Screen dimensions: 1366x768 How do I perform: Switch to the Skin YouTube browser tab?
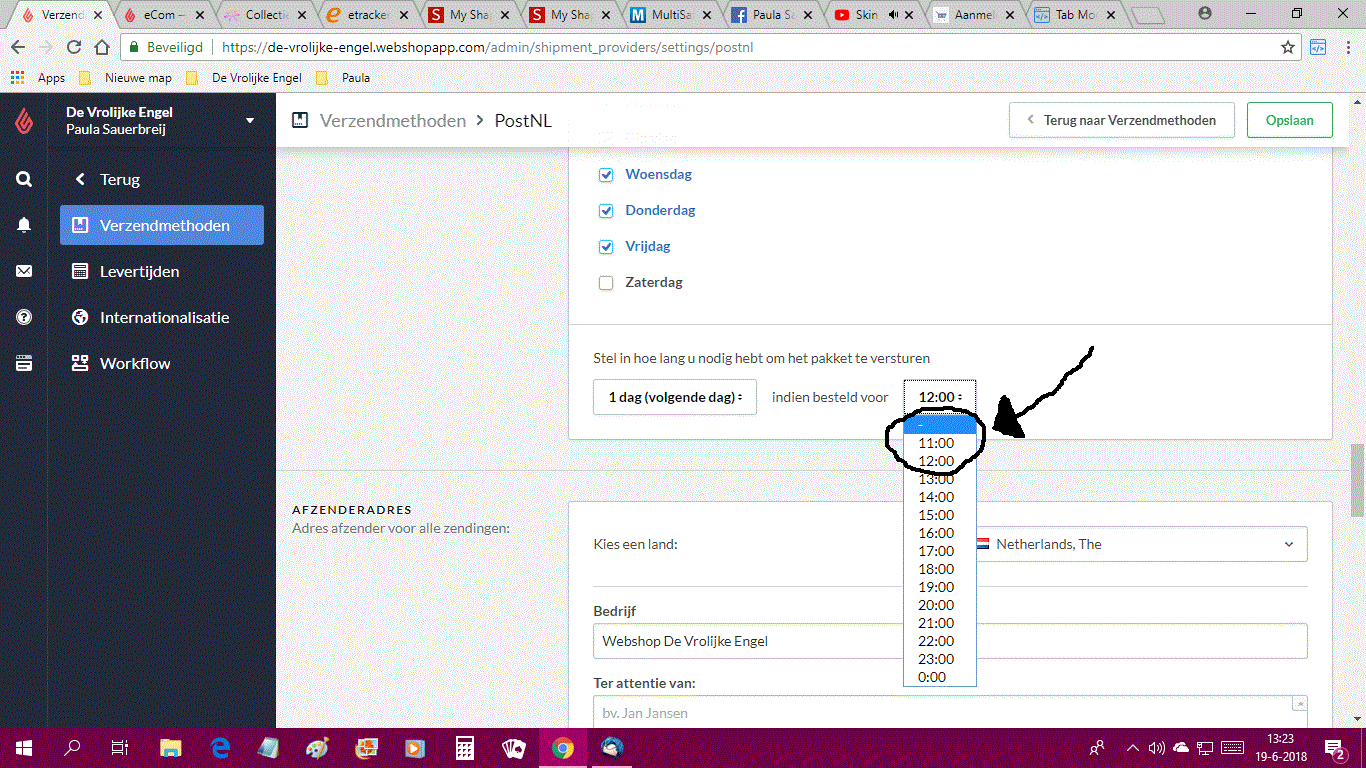click(871, 15)
